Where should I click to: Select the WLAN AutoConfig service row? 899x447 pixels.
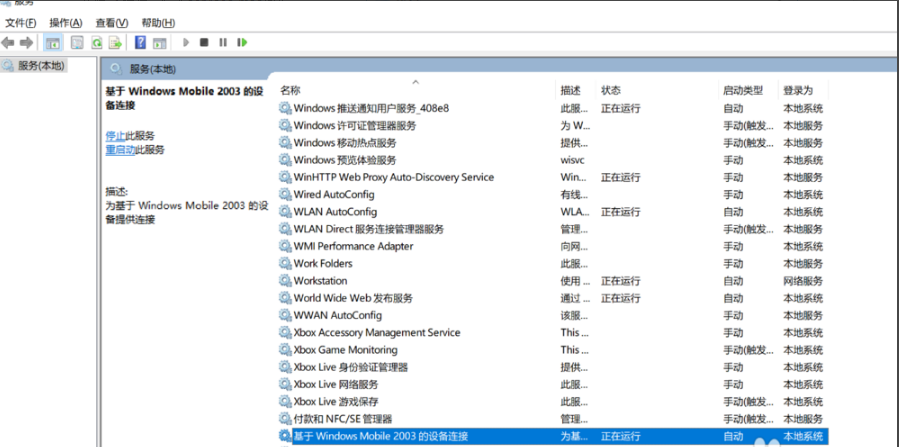[335, 212]
